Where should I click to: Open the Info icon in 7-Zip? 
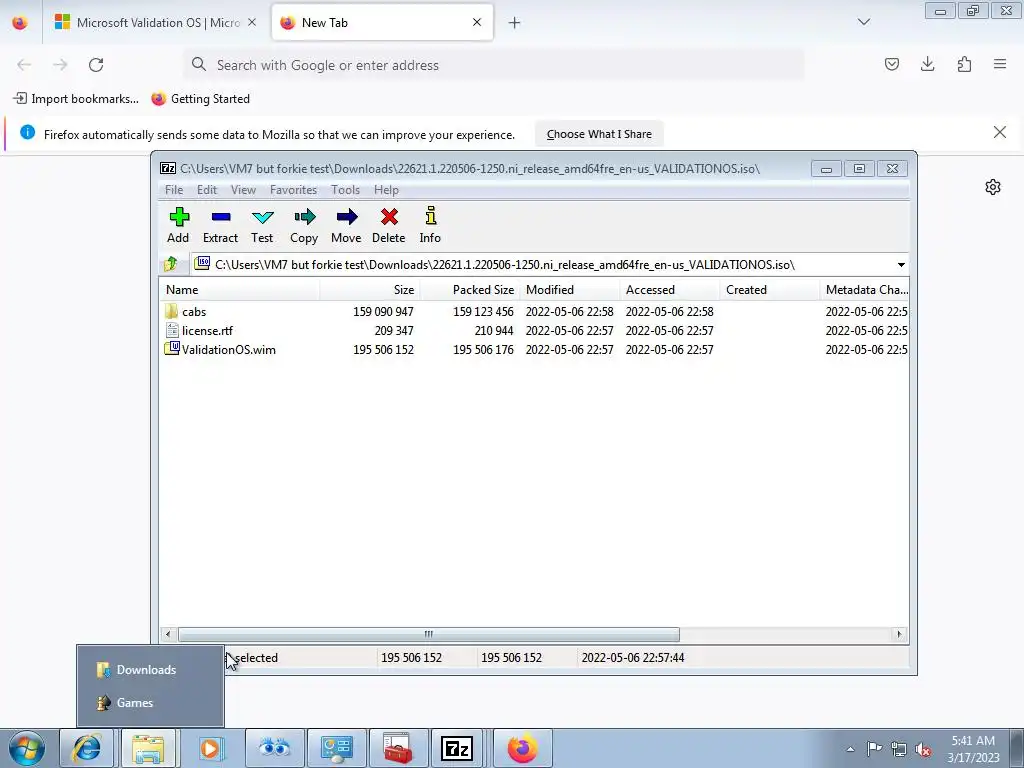[x=430, y=225]
